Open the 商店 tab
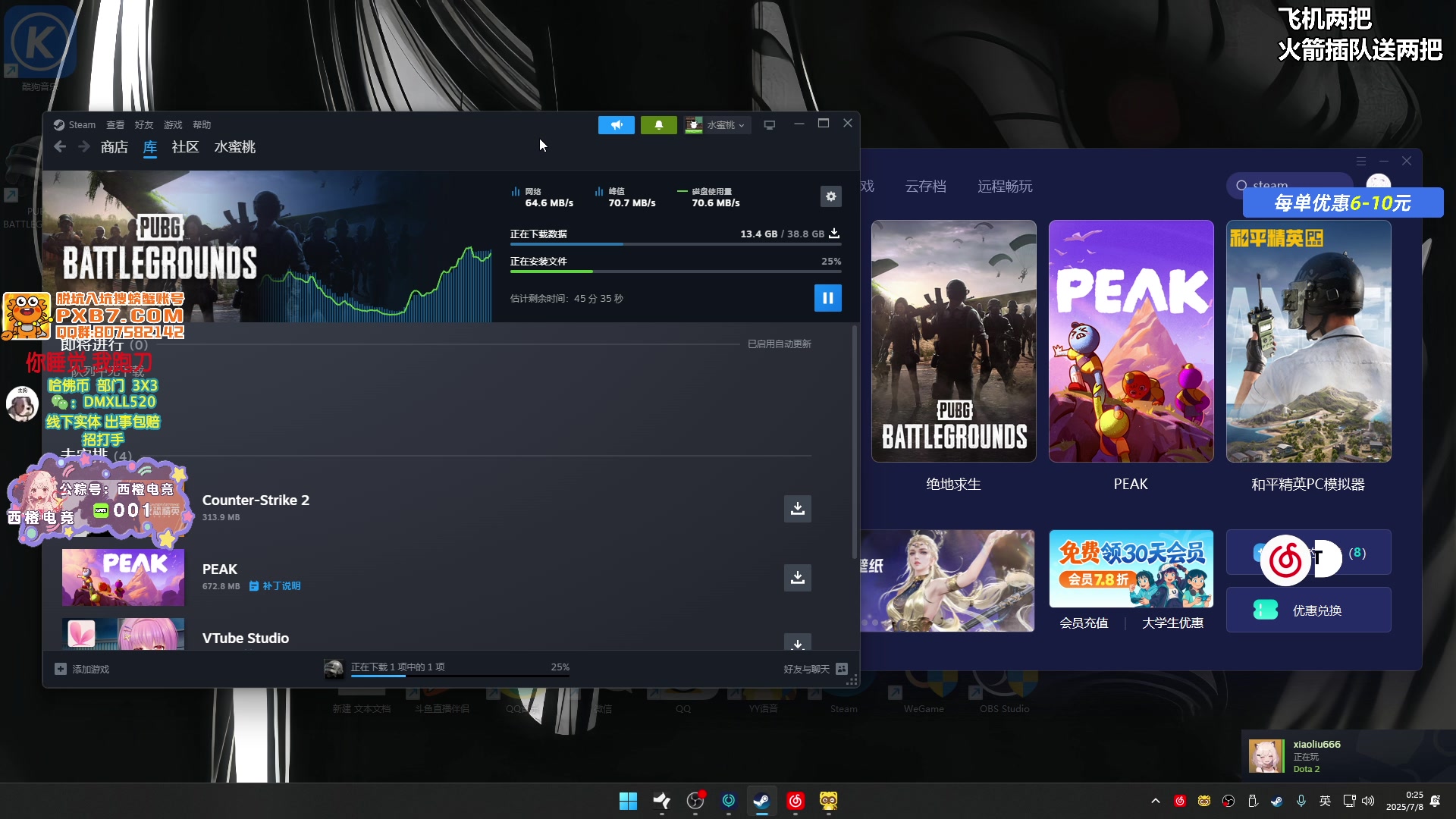The width and height of the screenshot is (1456, 819). pyautogui.click(x=115, y=147)
